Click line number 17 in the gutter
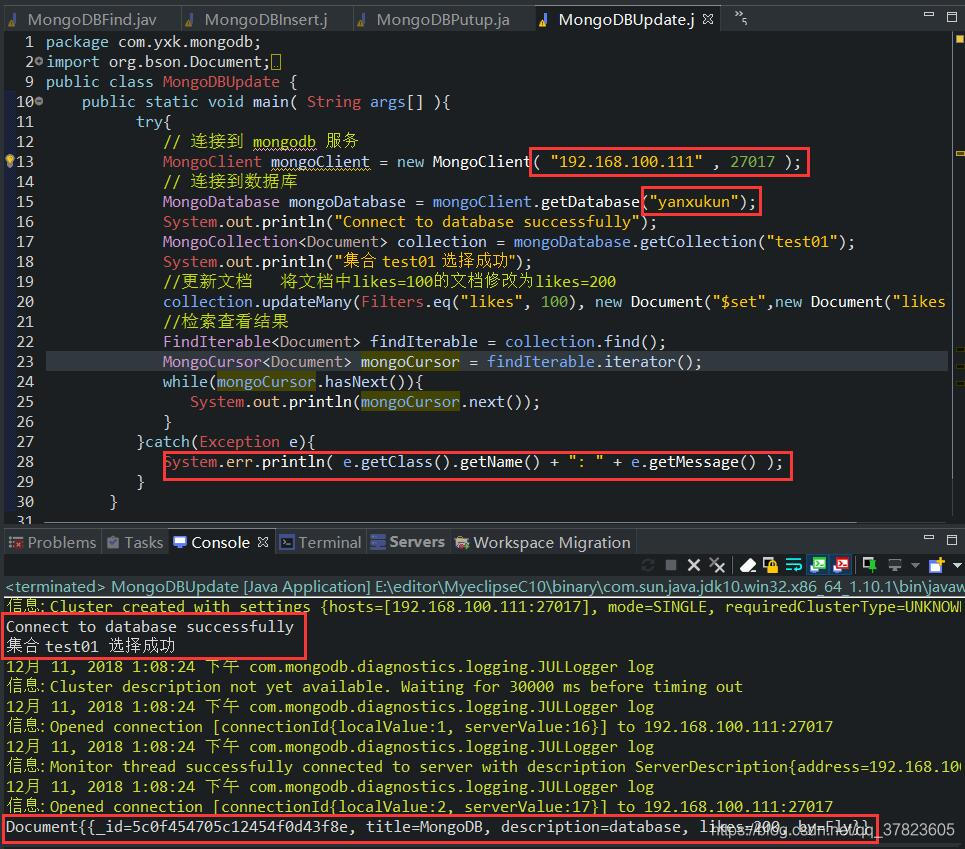Screen dimensions: 965x849 point(25,242)
